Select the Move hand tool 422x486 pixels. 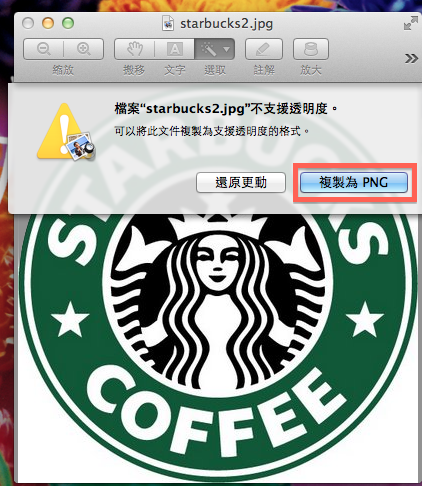[x=134, y=49]
